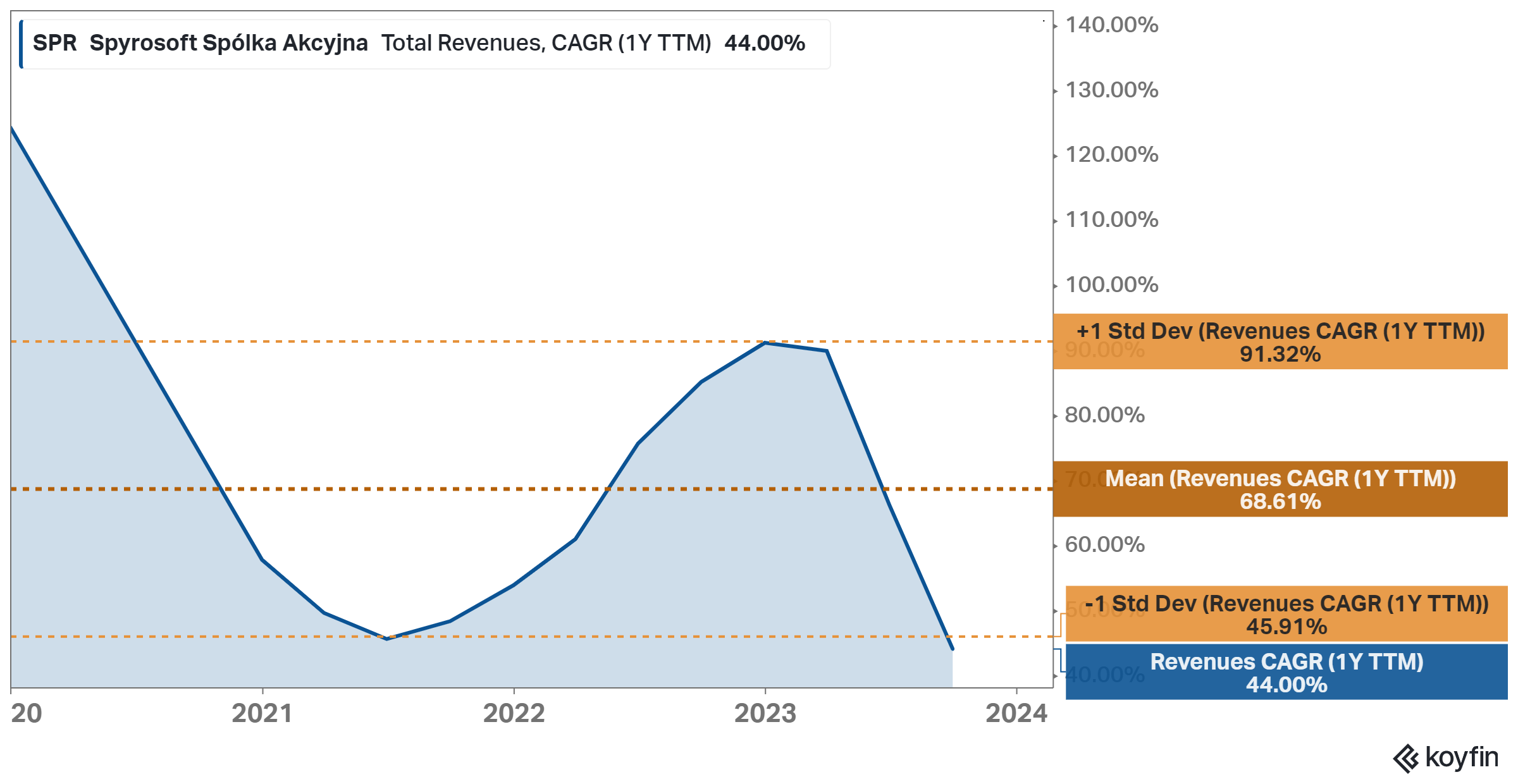Select the Mean 68.61% label
The width and height of the screenshot is (1518, 784).
click(x=1281, y=489)
